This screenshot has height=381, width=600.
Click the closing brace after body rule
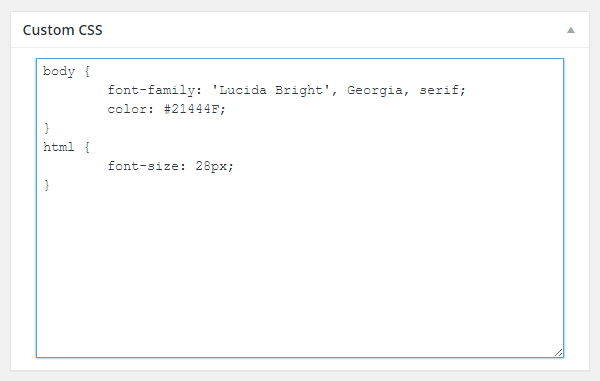[x=47, y=128]
